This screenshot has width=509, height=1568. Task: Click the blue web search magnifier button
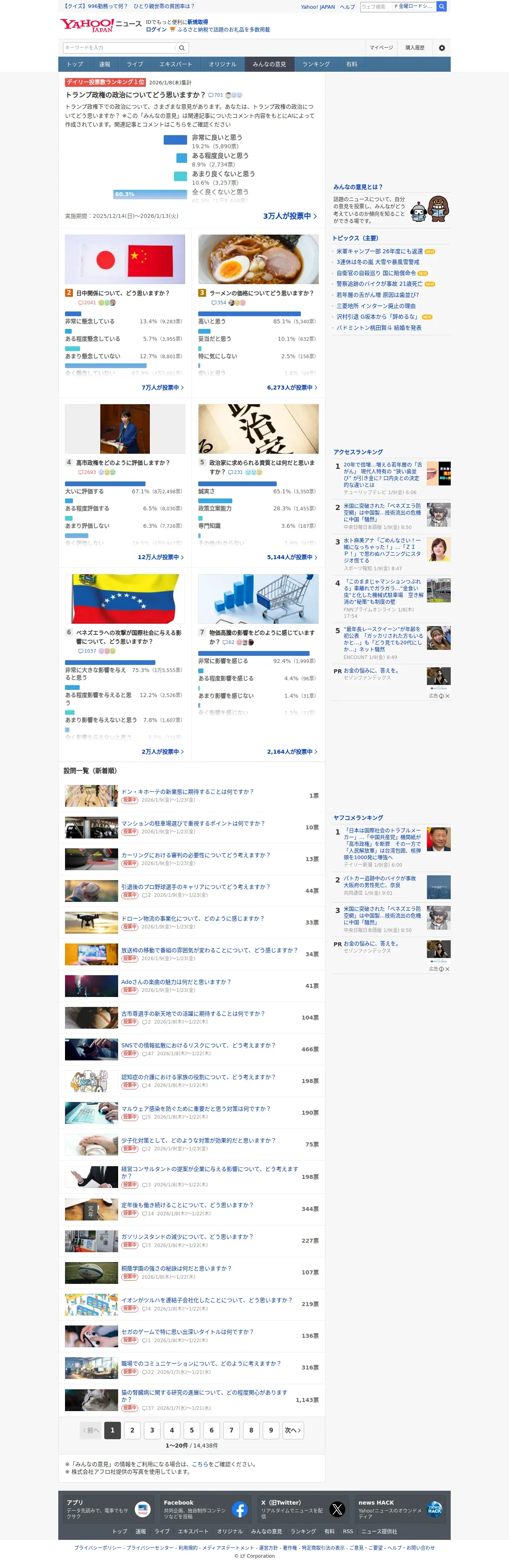442,6
